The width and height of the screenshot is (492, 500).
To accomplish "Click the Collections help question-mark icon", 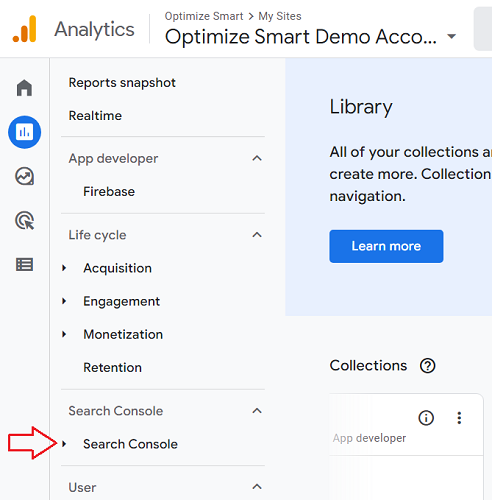I will tap(427, 366).
